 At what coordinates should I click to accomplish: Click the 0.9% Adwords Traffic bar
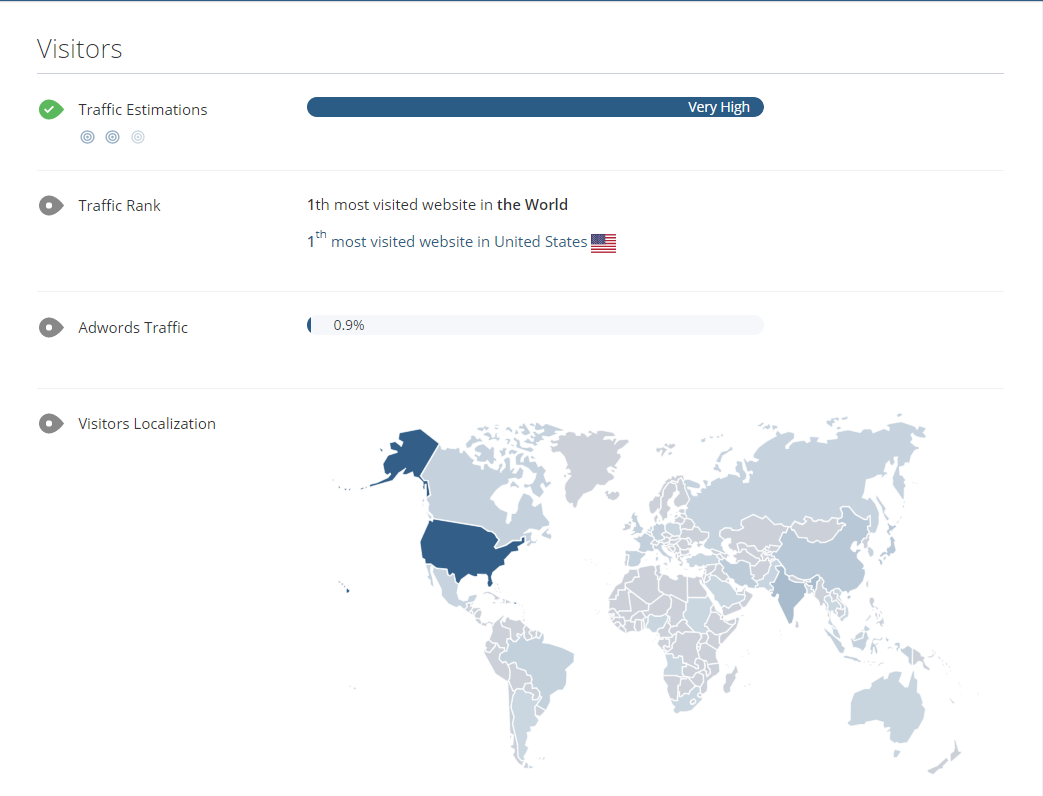pyautogui.click(x=535, y=325)
